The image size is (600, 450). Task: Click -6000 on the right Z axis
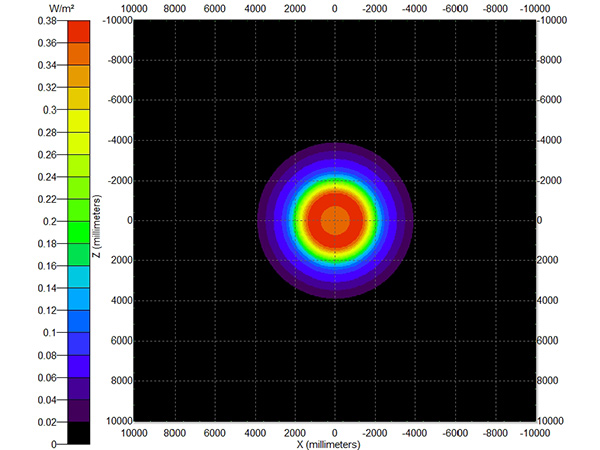[x=549, y=100]
